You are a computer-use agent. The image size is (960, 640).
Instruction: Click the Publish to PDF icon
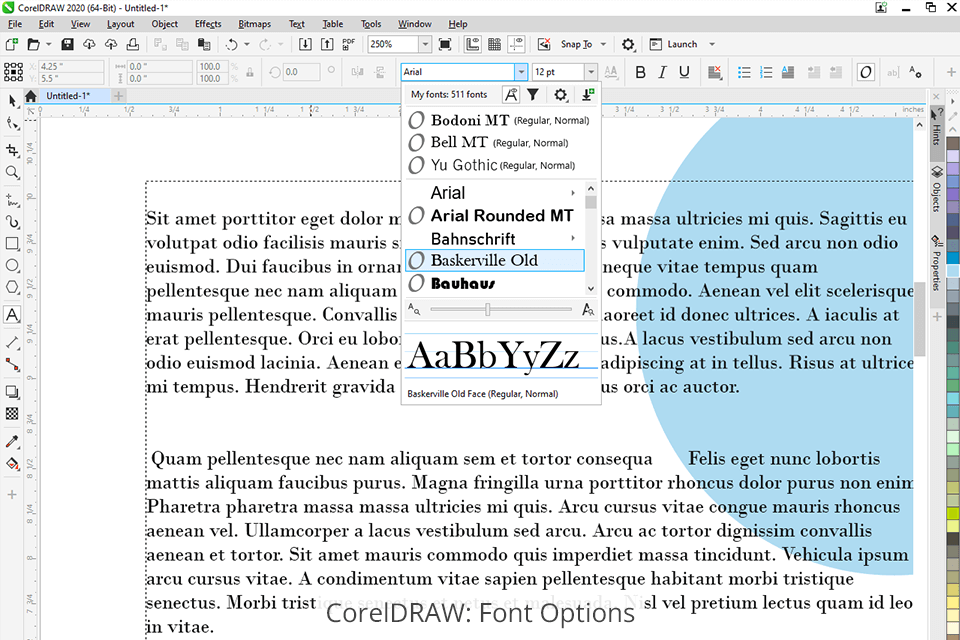(x=349, y=44)
